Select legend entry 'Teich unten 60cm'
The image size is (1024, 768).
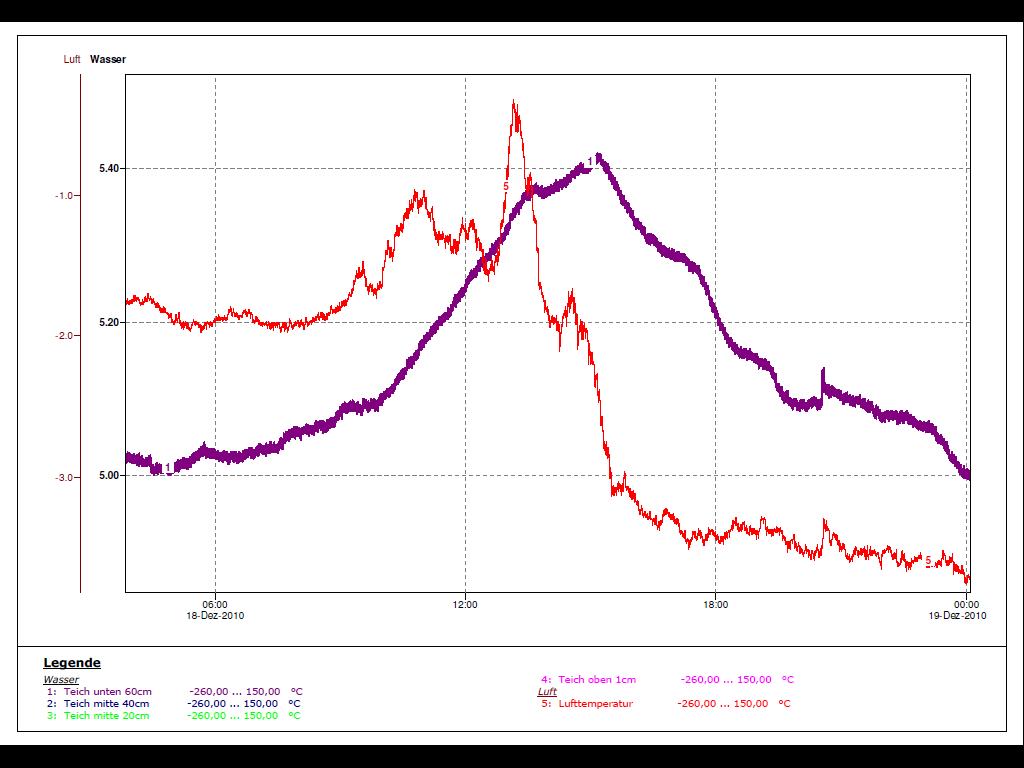[x=107, y=692]
